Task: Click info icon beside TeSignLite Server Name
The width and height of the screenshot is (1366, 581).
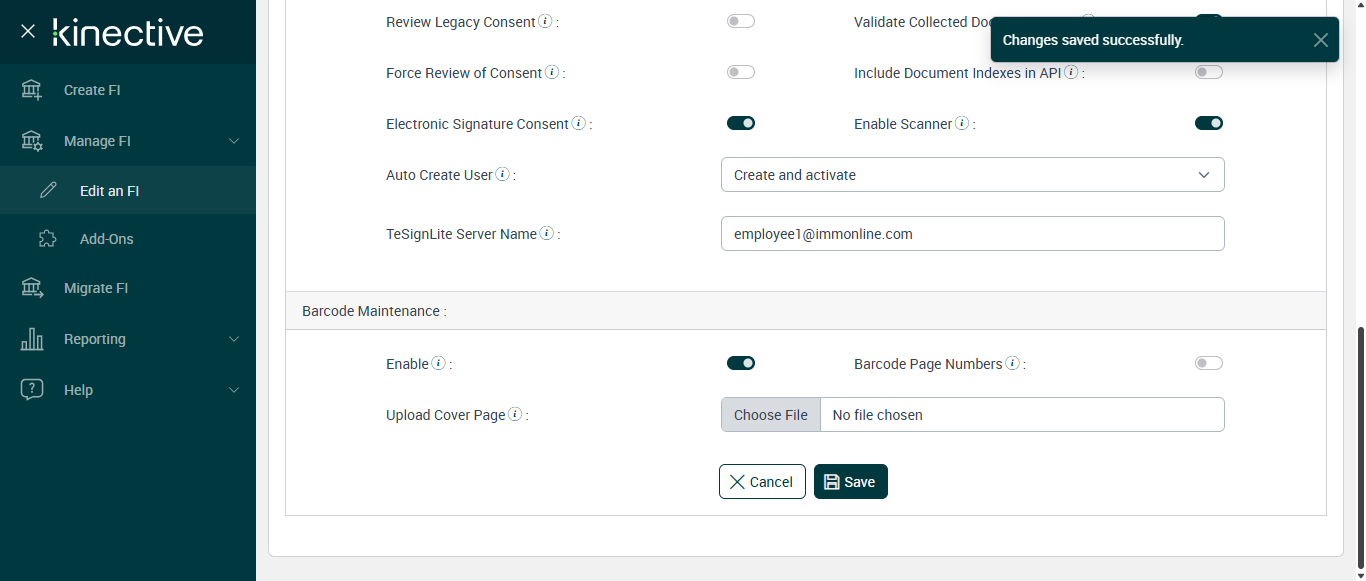Action: 547,233
